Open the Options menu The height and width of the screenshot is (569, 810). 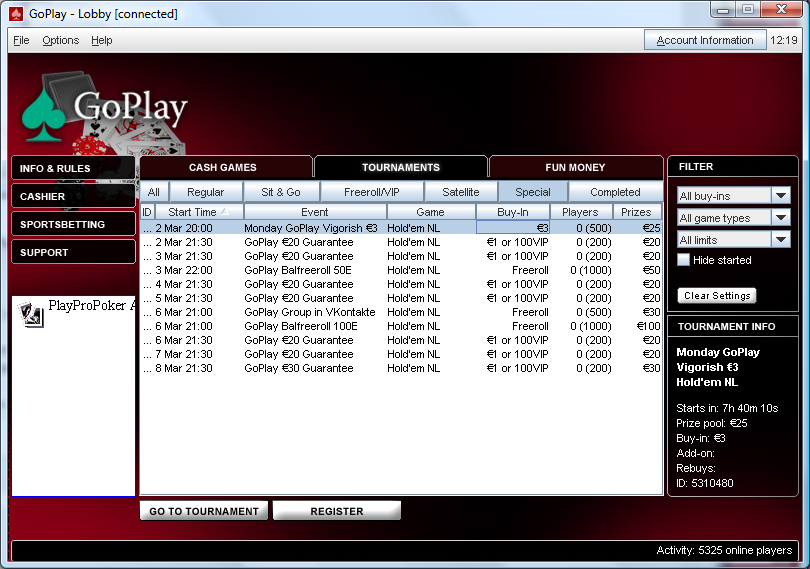pyautogui.click(x=60, y=41)
